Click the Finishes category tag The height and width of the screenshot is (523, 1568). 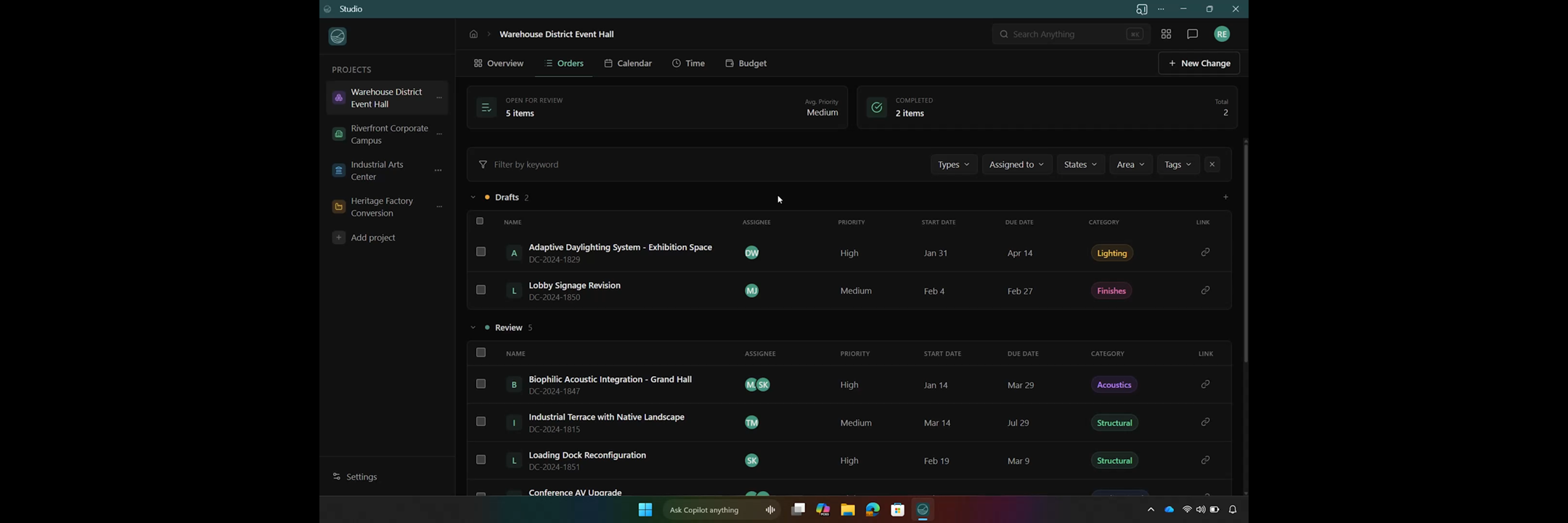pos(1111,291)
